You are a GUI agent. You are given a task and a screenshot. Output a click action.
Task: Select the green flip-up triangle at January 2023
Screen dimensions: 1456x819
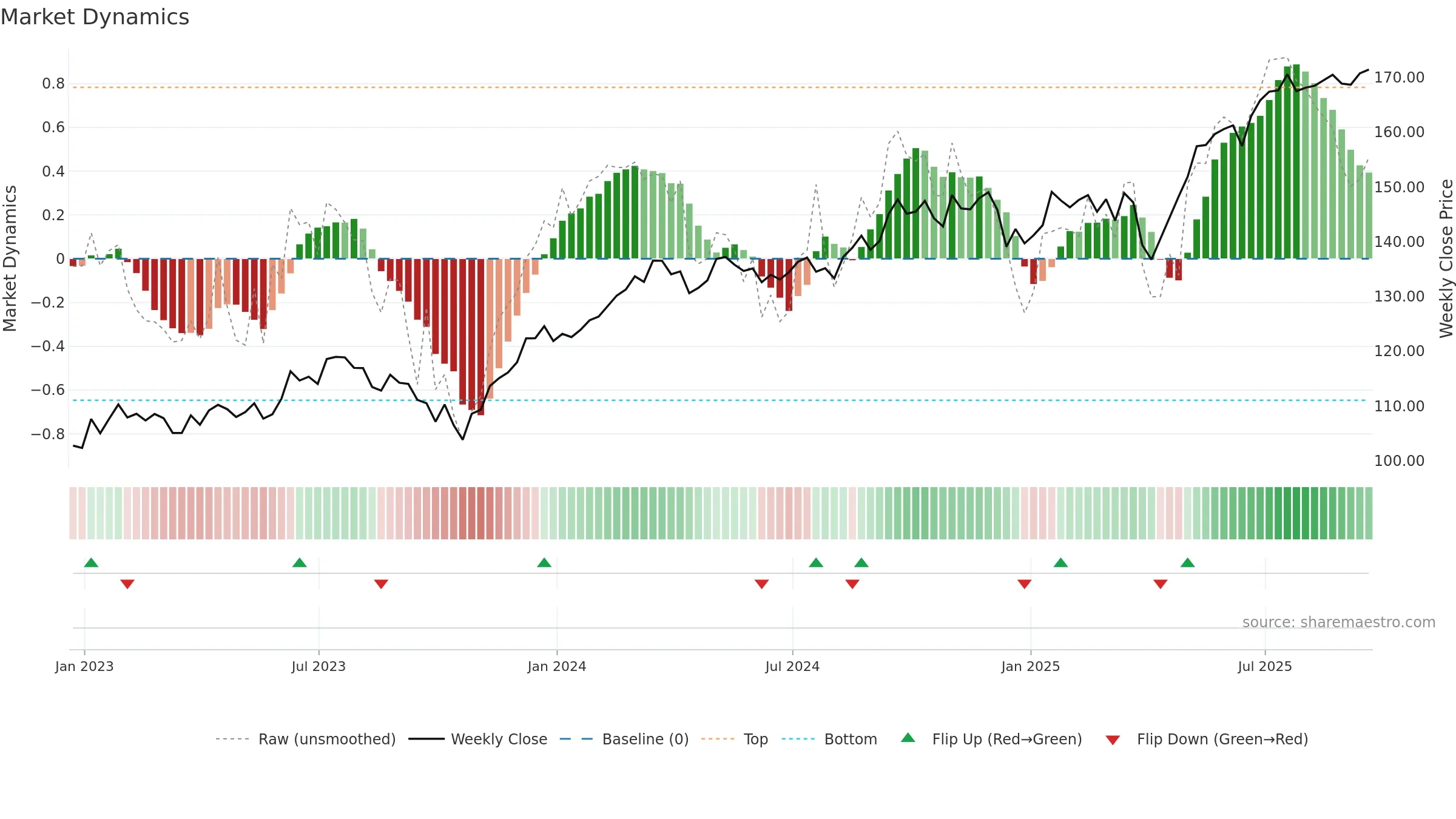click(x=91, y=562)
